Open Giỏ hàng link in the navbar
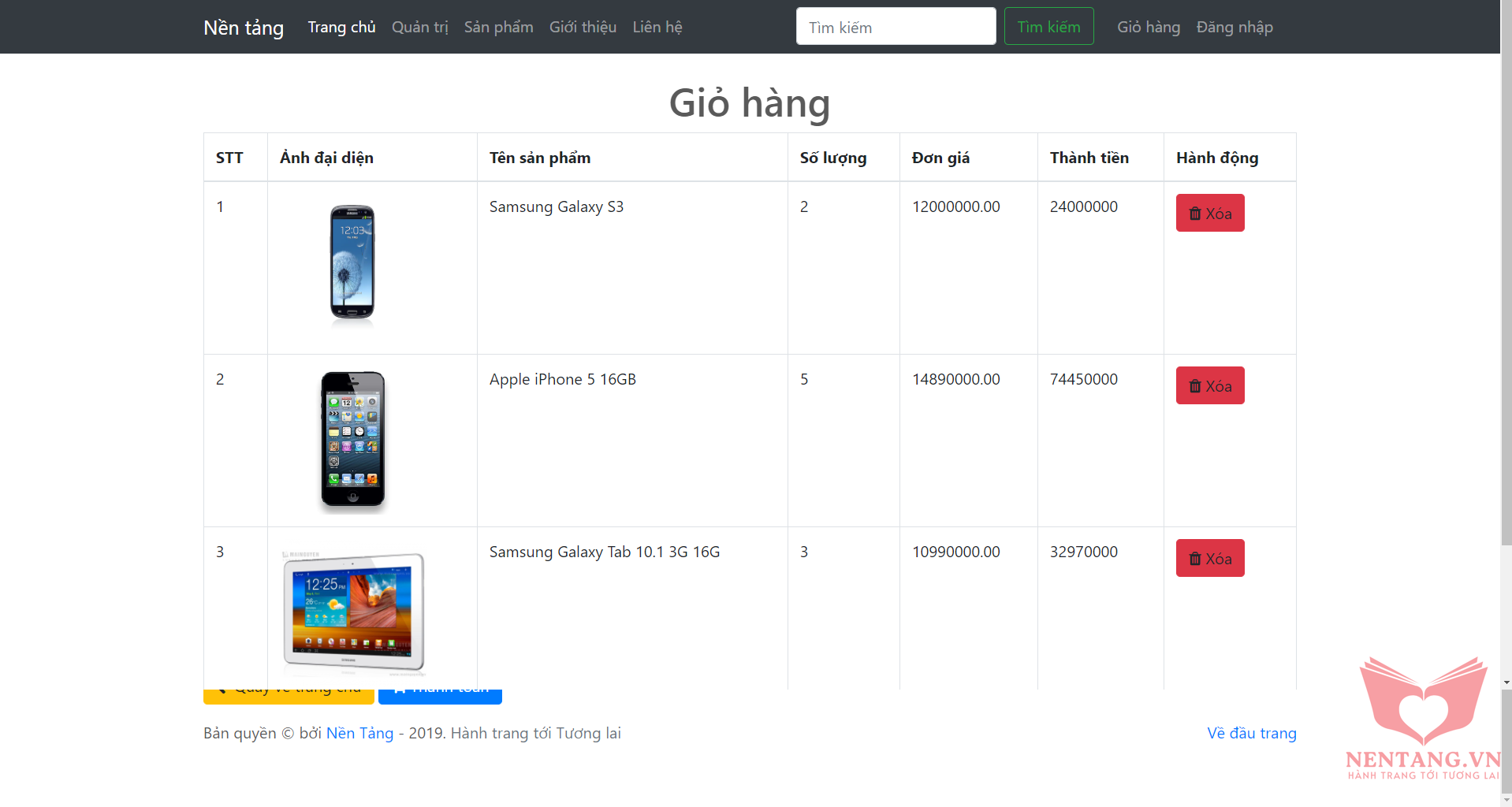 pos(1149,28)
